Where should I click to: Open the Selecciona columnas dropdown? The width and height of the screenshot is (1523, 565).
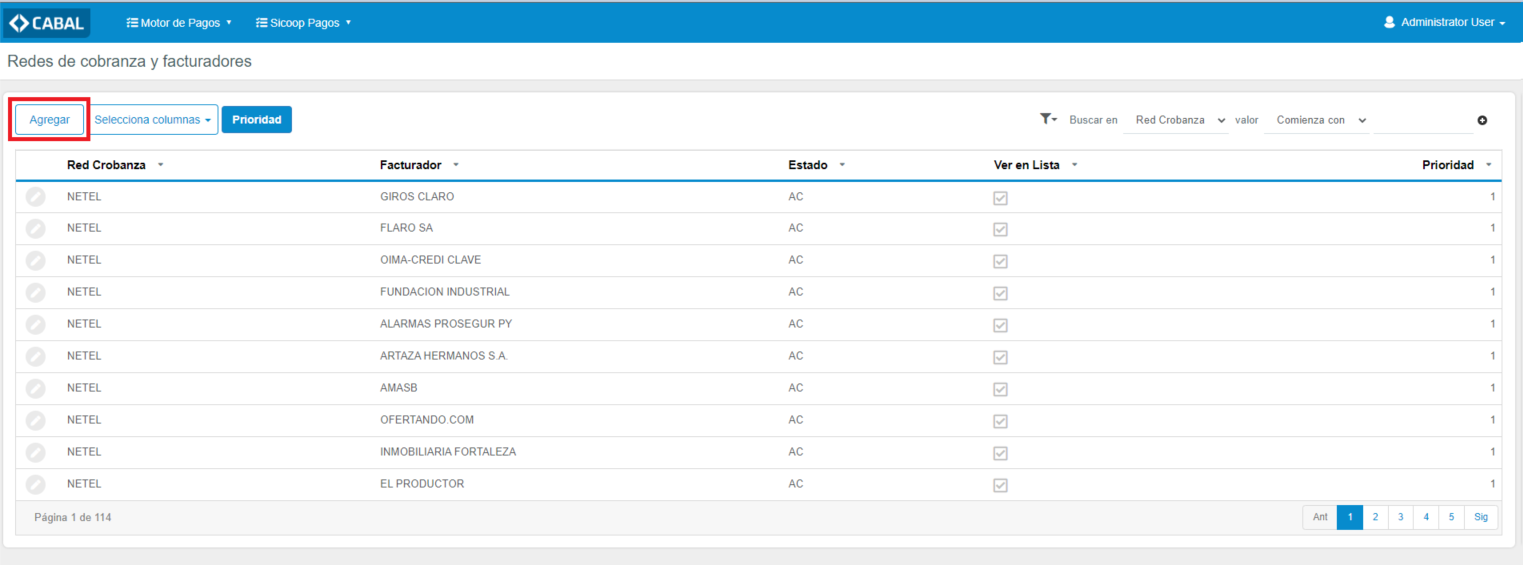153,120
